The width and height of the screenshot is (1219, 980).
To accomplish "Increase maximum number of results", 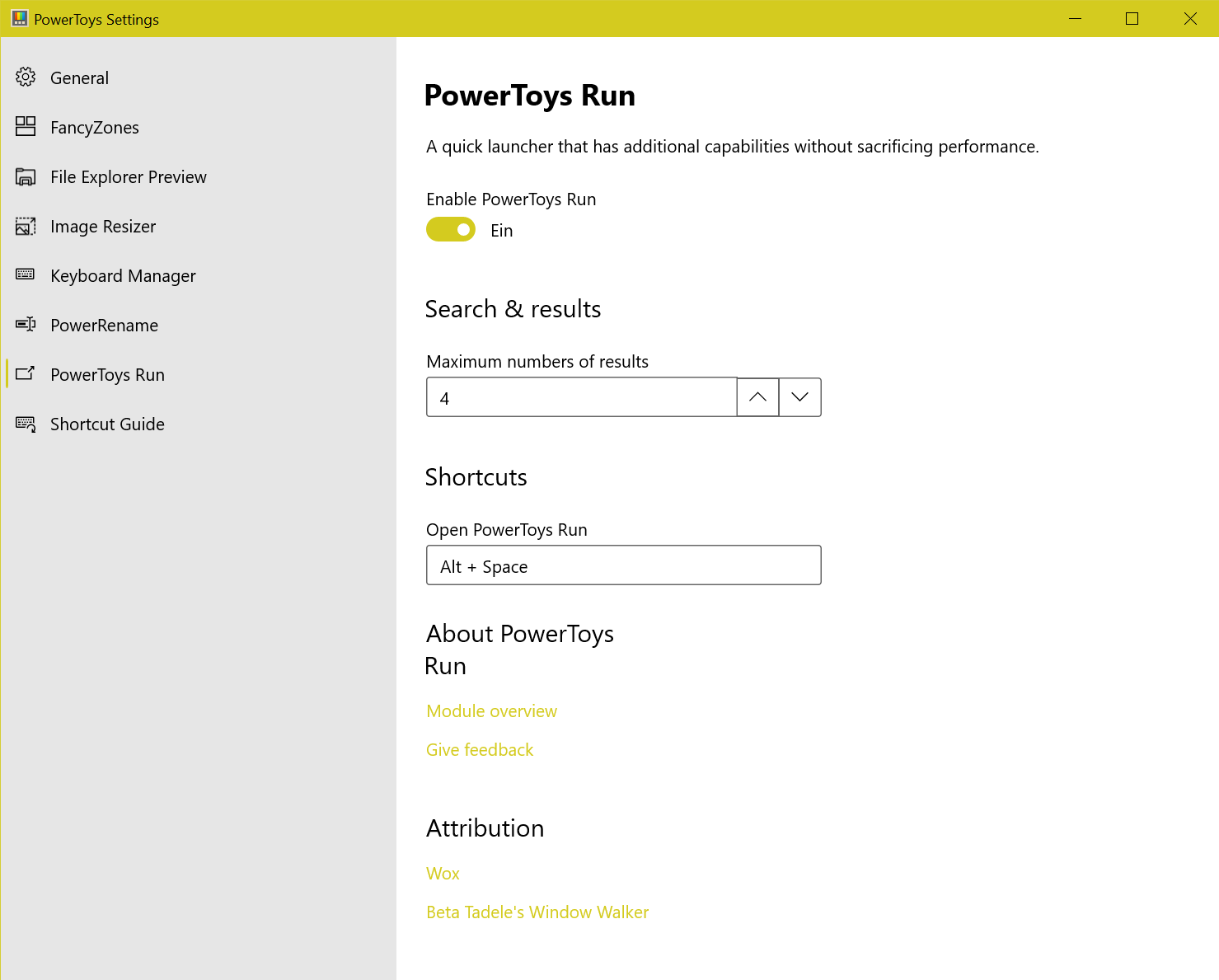I will pyautogui.click(x=757, y=397).
